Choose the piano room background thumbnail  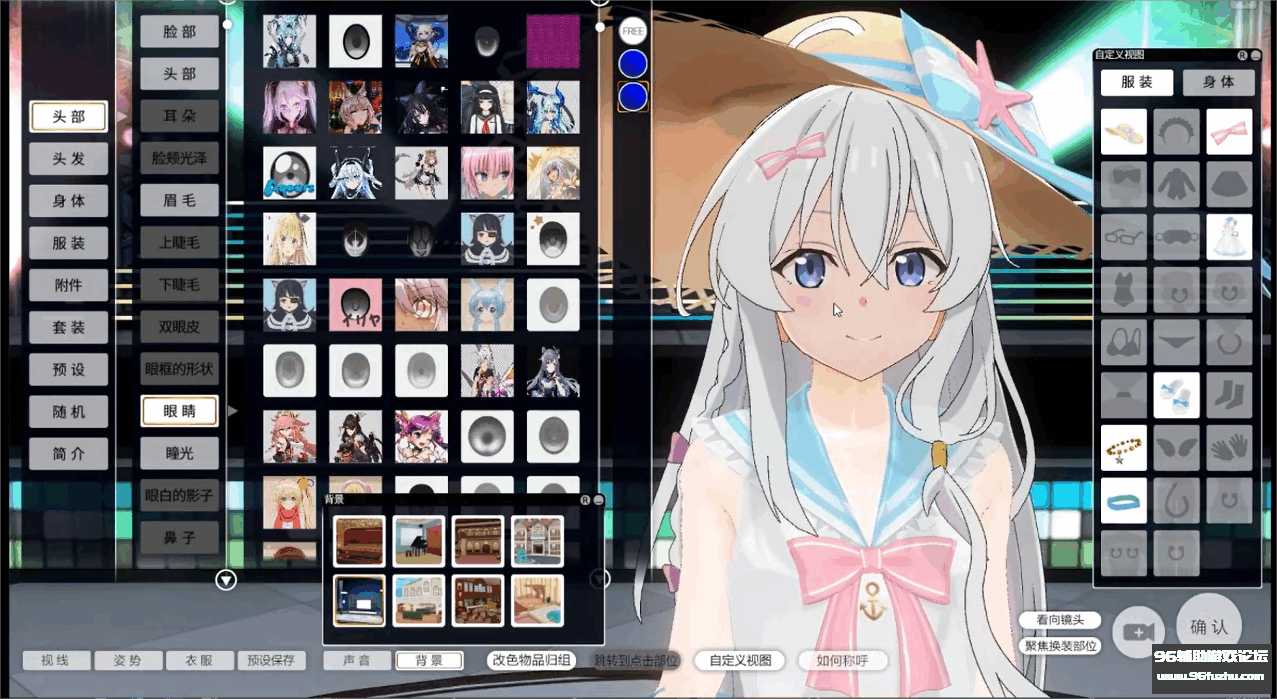tap(418, 541)
